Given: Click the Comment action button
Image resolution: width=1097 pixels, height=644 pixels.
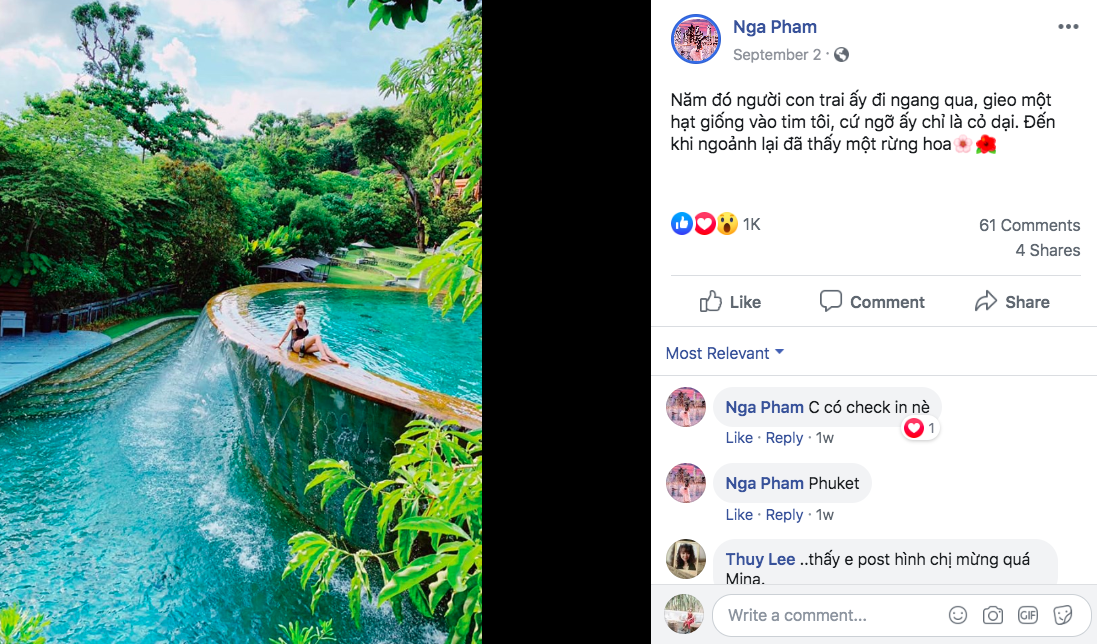Looking at the screenshot, I should click(872, 302).
